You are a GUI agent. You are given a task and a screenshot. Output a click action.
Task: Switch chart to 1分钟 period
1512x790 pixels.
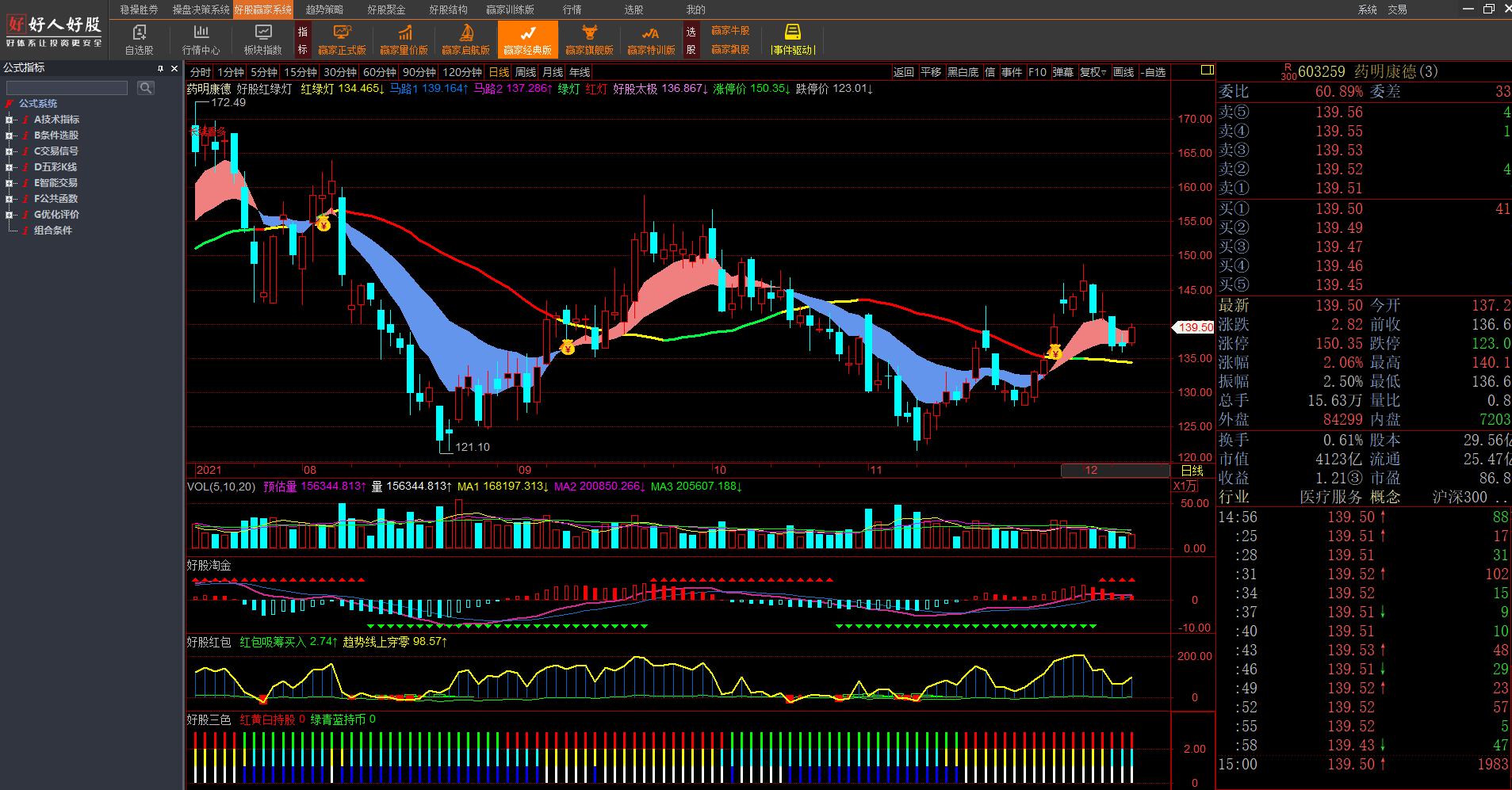231,72
